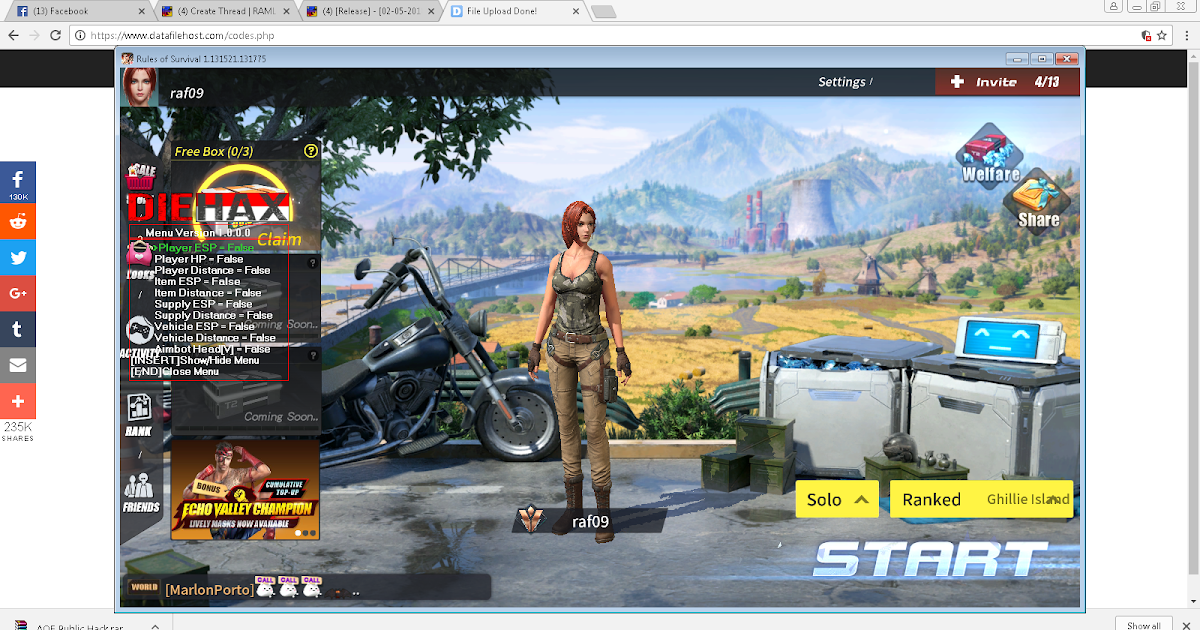Click the [MarlonPorto] chat name

209,590
